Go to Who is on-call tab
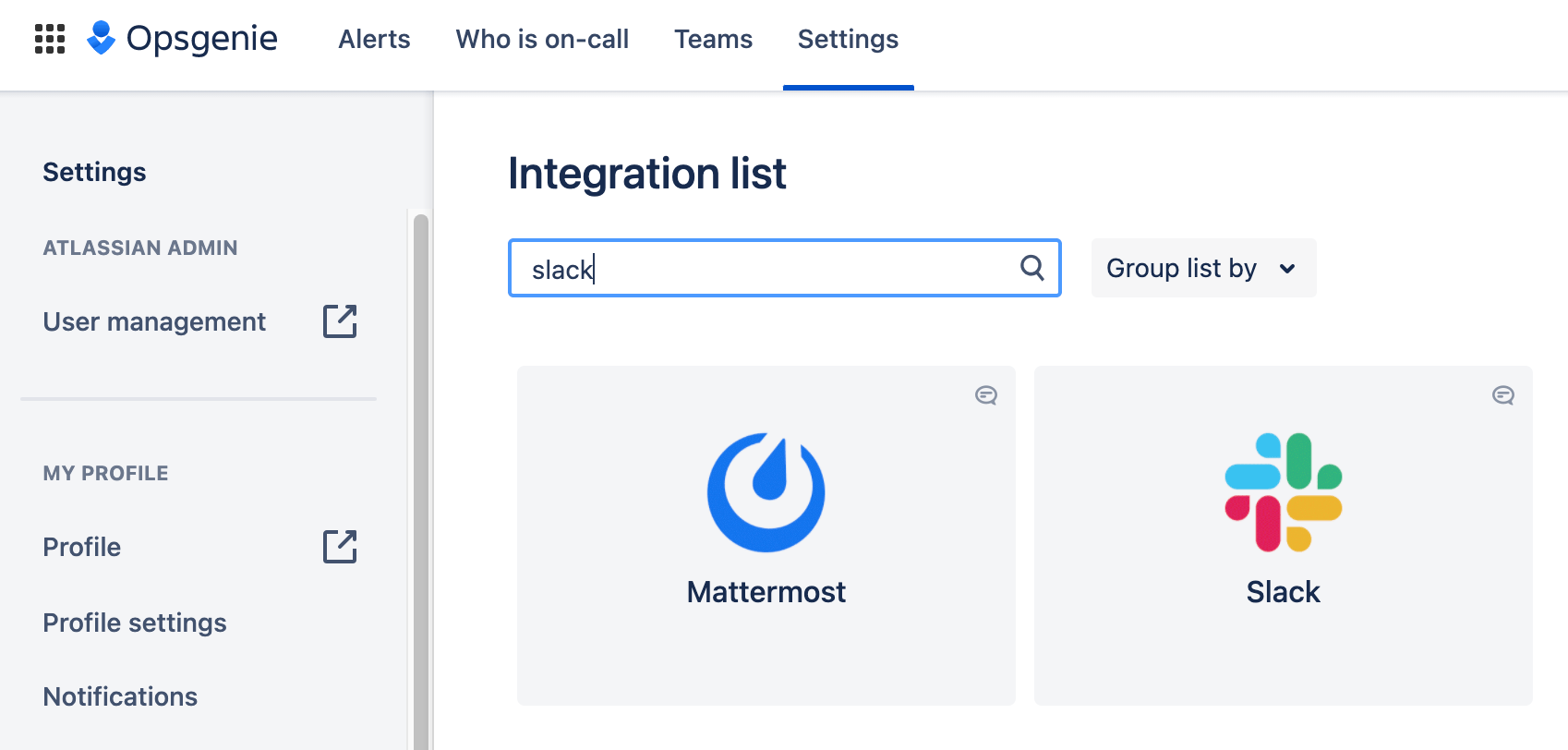The width and height of the screenshot is (1568, 750). (x=542, y=40)
